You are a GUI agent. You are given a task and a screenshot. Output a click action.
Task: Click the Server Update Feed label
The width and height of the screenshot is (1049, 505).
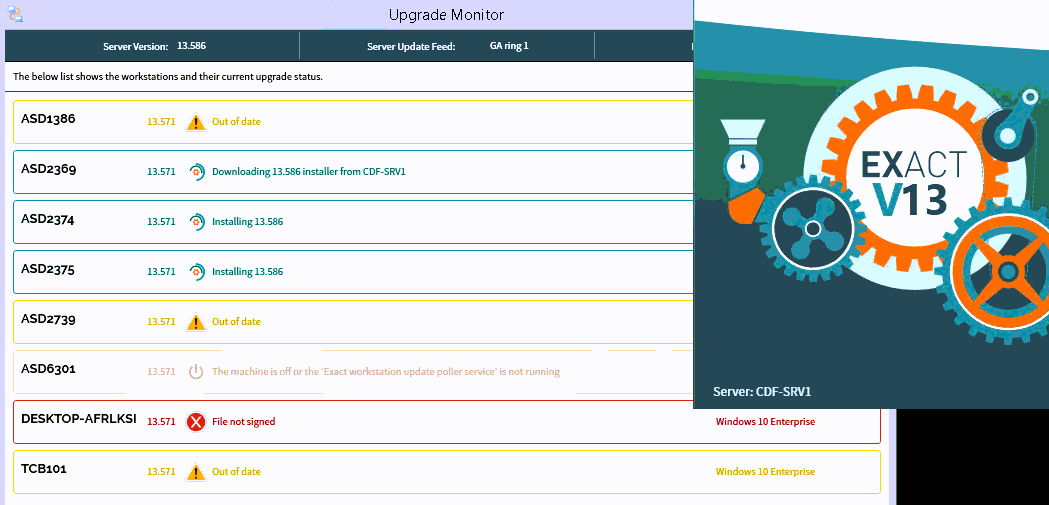tap(411, 47)
